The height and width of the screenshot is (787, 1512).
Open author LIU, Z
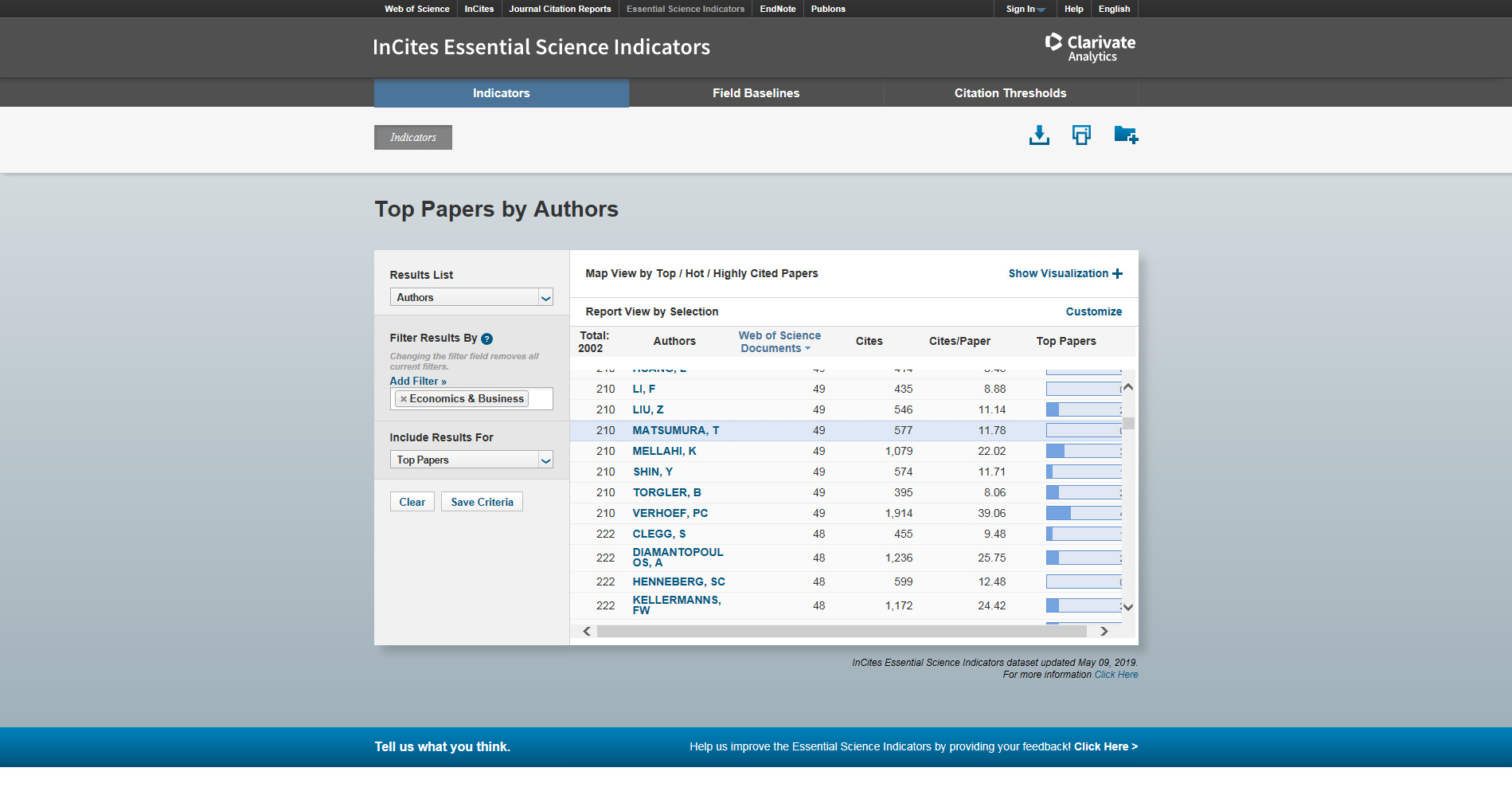coord(648,409)
